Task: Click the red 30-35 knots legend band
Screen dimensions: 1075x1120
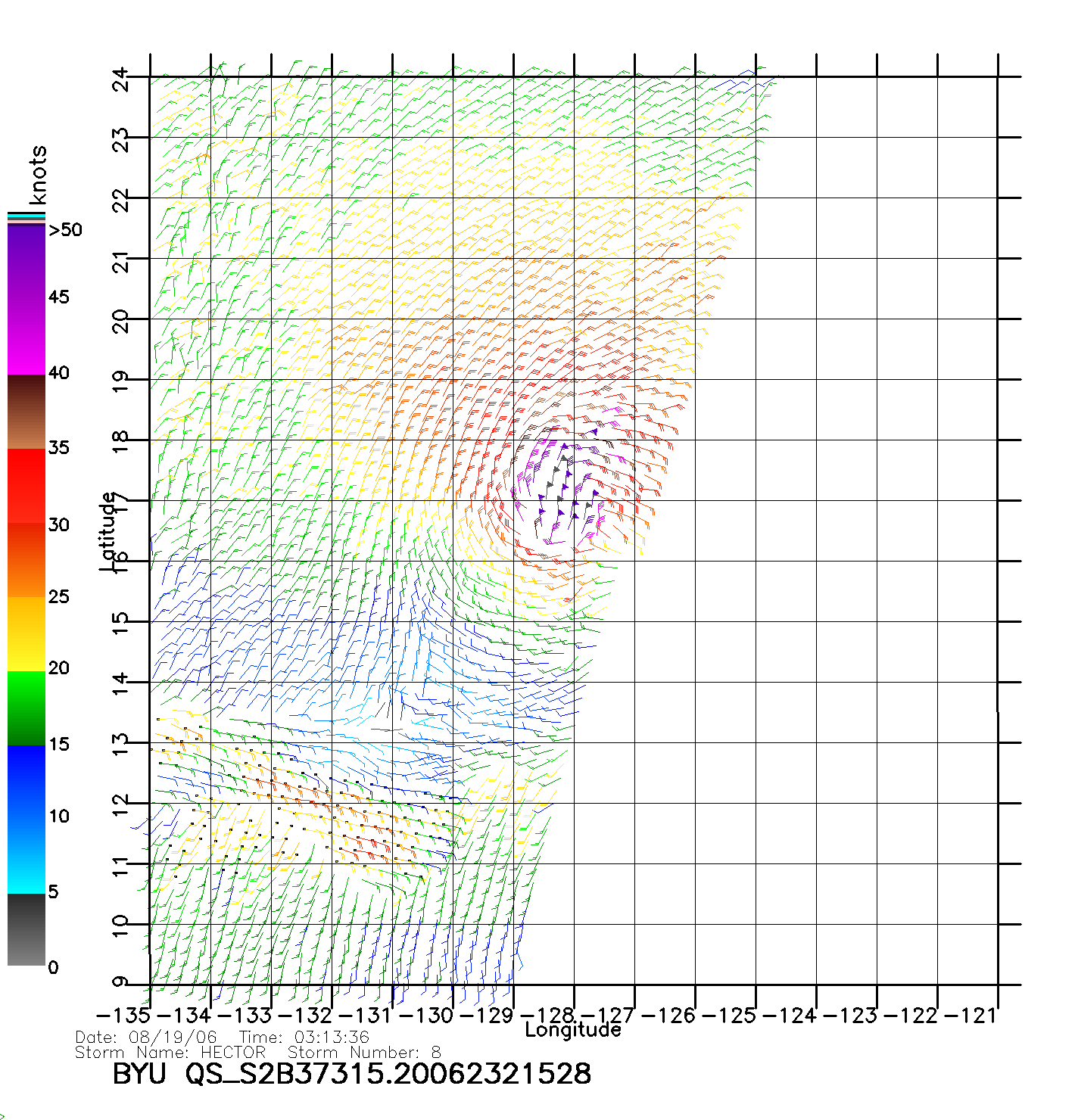Action: point(26,484)
